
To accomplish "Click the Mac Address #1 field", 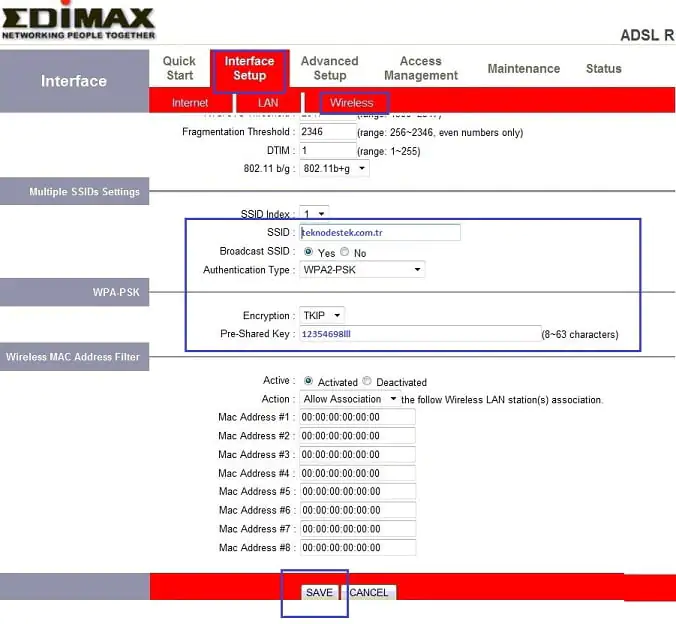I will click(357, 417).
